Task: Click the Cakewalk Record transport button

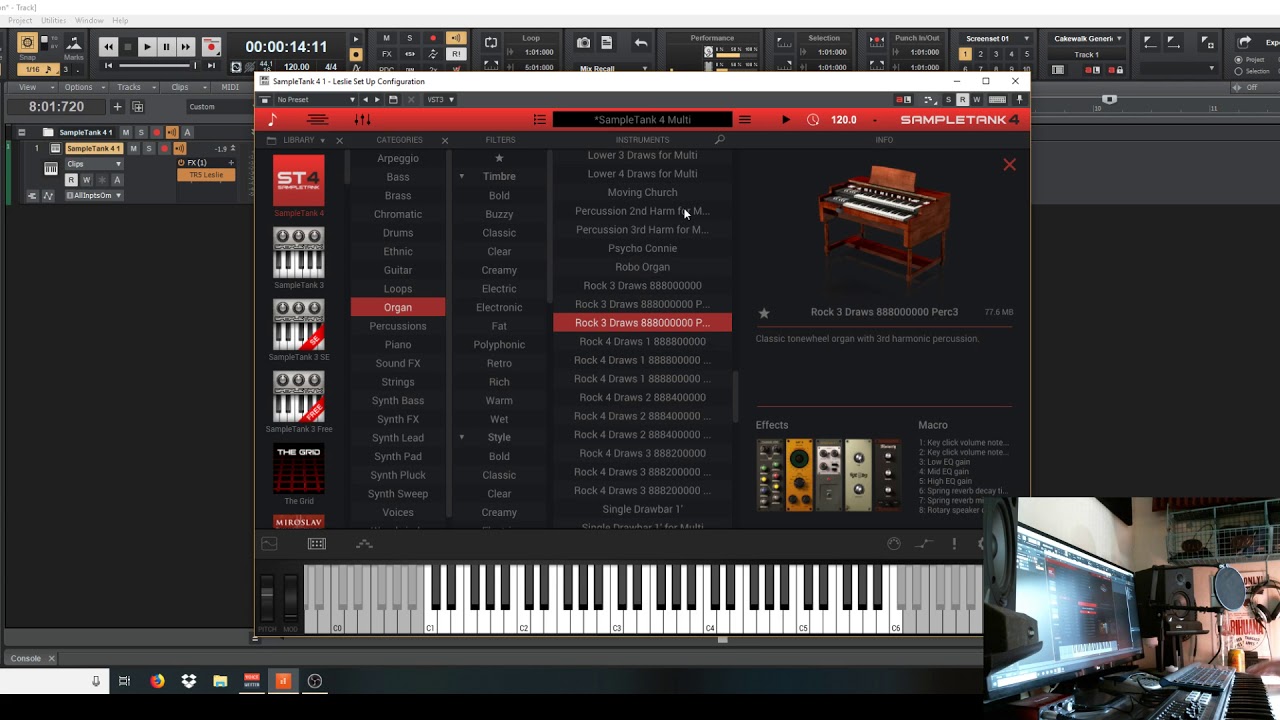Action: (211, 47)
